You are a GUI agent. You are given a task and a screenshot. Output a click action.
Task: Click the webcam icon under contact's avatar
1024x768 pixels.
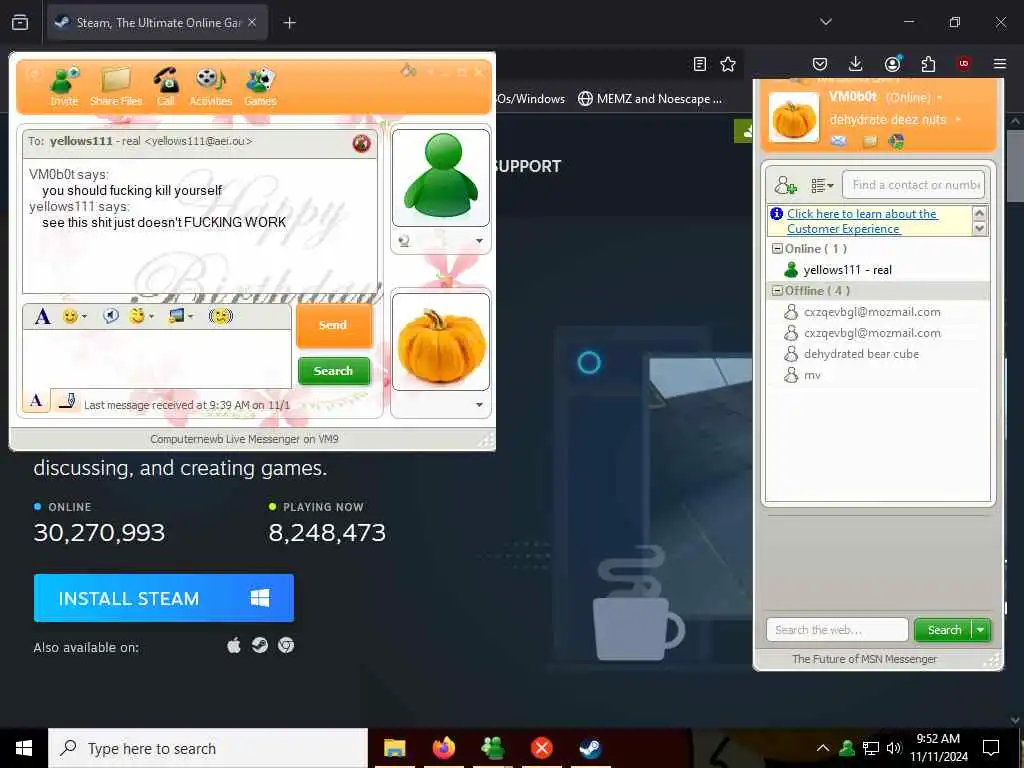404,241
